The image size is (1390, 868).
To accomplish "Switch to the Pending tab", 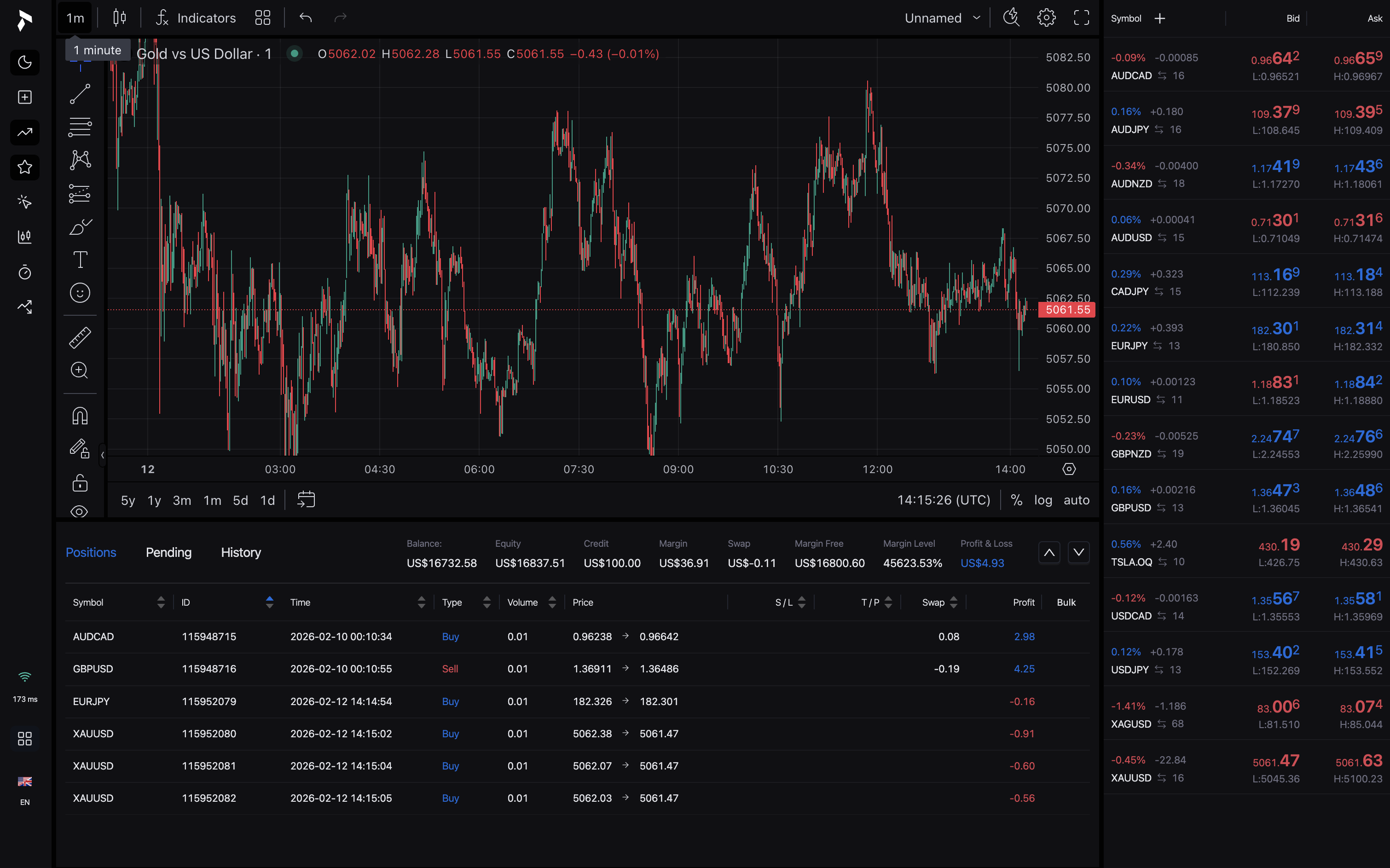I will click(168, 552).
